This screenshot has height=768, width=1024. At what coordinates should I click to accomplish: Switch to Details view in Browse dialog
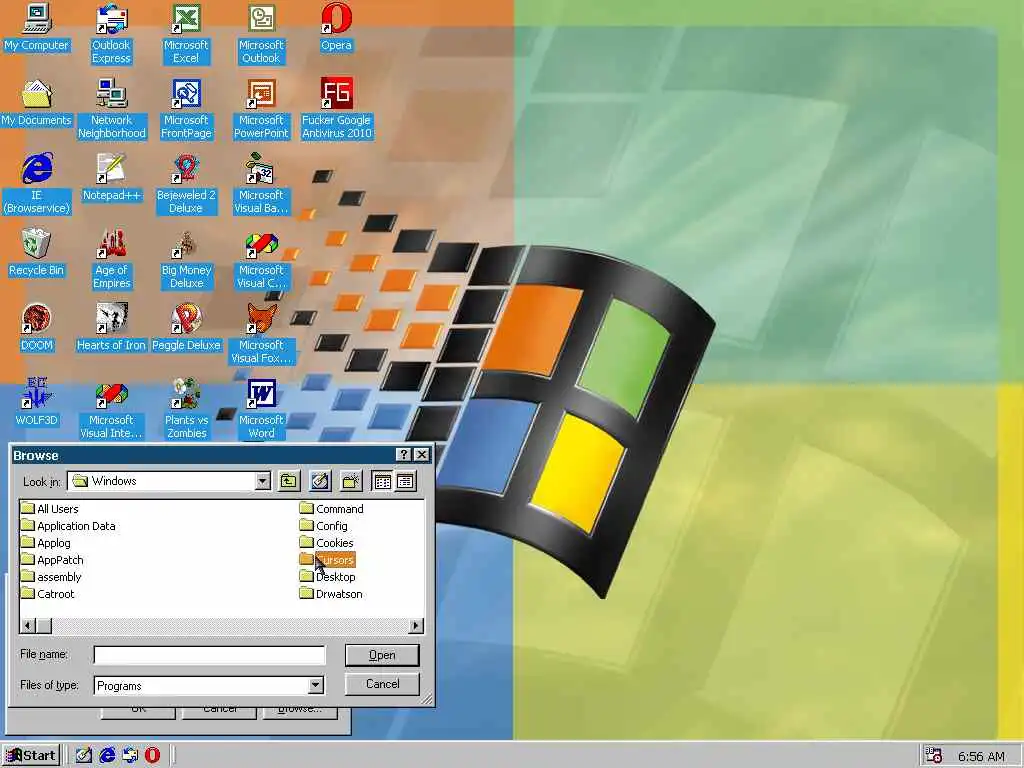pyautogui.click(x=406, y=481)
